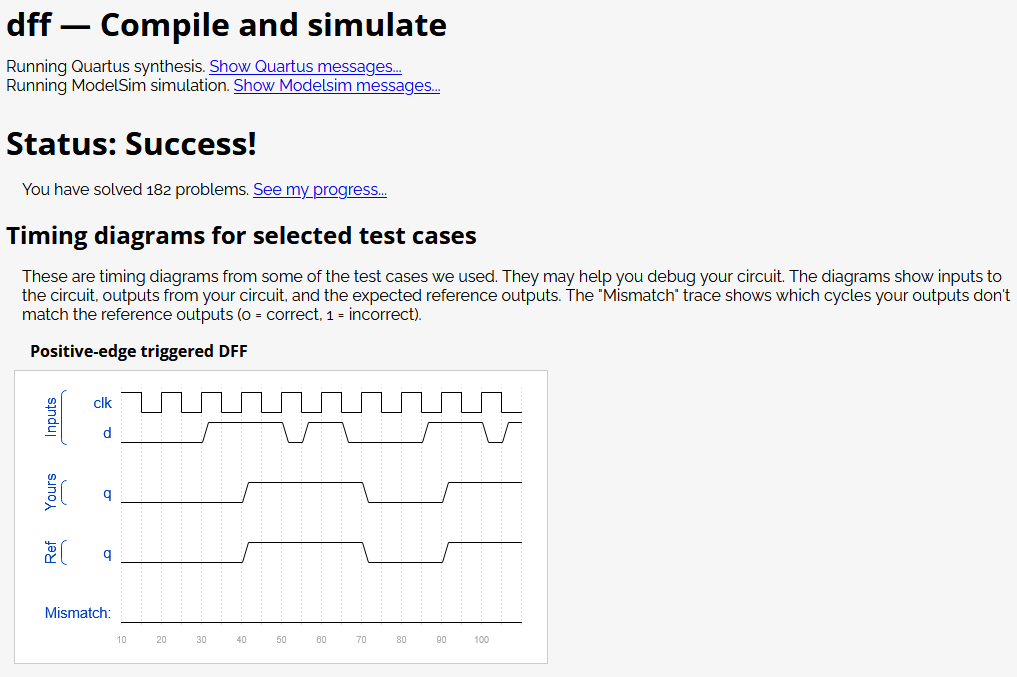Click the Timing diagrams section heading
The image size is (1017, 677).
pyautogui.click(x=241, y=235)
